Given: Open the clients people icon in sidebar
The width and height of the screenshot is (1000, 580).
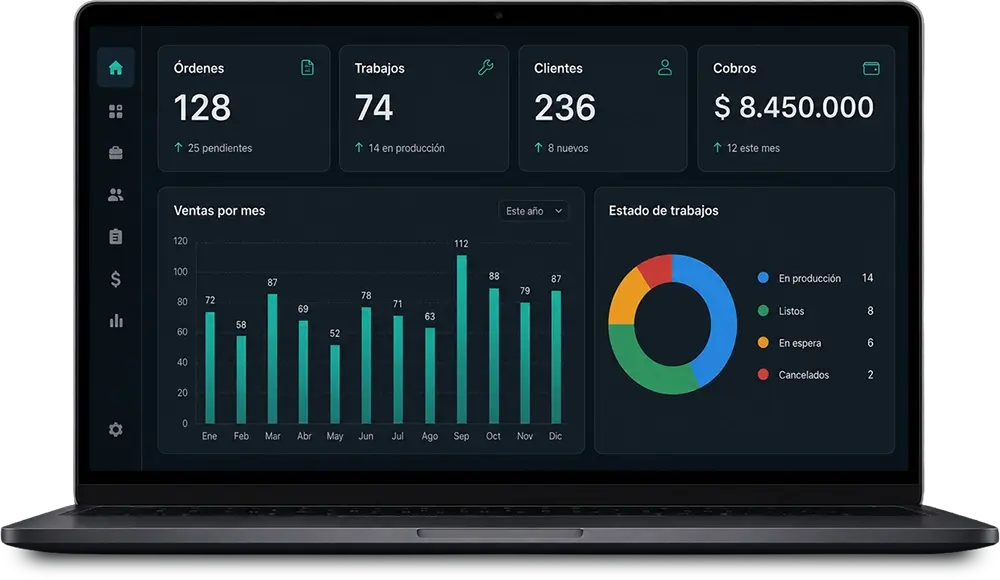Looking at the screenshot, I should coord(115,195).
